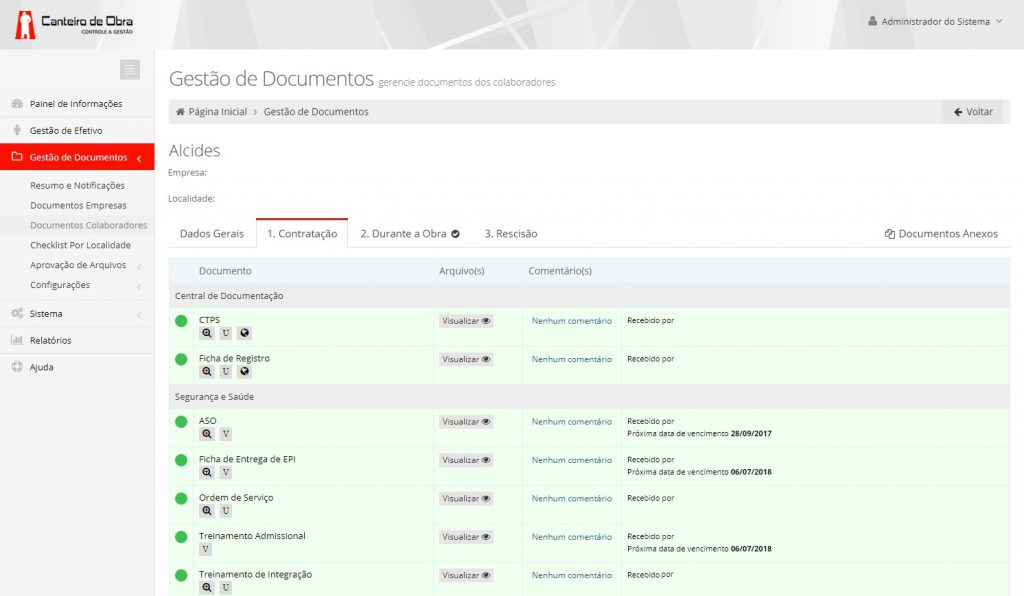Expand Aprovação de Arquivos submenu
1024x596 pixels.
pyautogui.click(x=78, y=265)
